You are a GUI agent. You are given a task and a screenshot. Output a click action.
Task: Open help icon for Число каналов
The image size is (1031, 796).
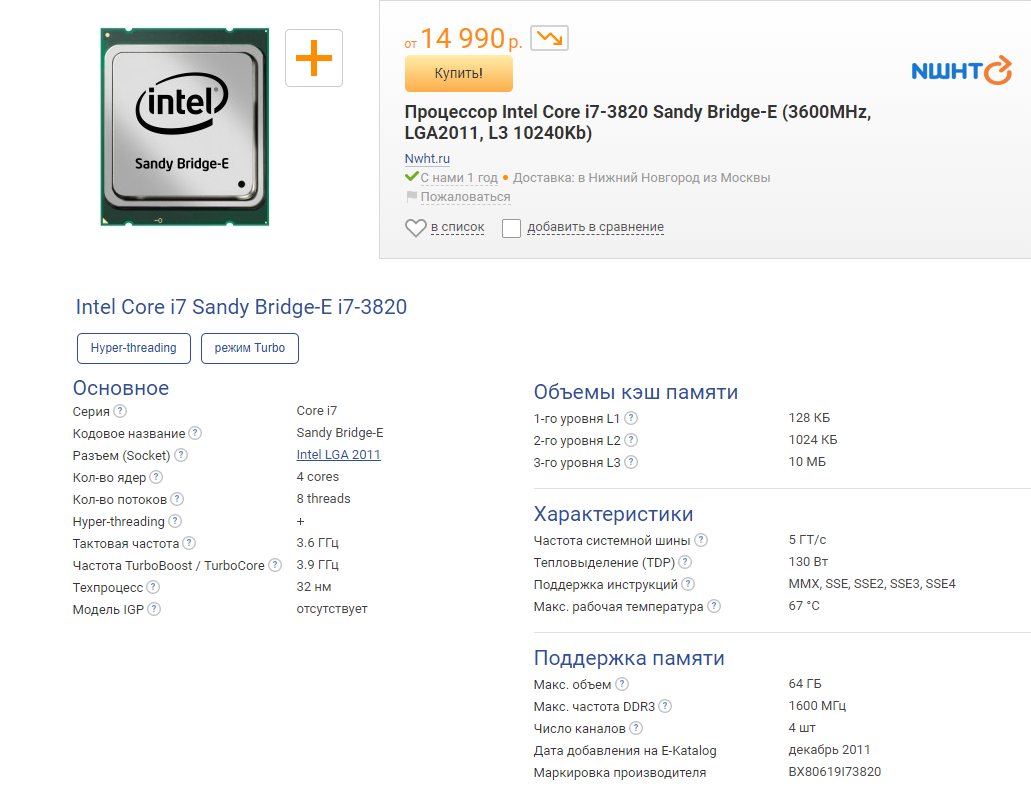[x=635, y=728]
